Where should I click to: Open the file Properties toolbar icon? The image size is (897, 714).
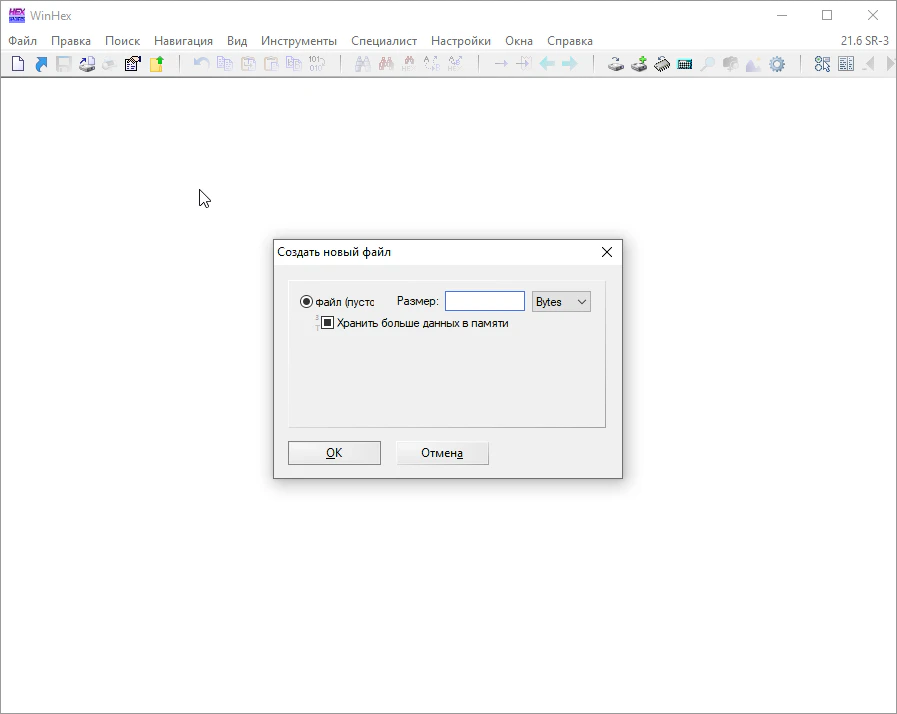tap(132, 64)
